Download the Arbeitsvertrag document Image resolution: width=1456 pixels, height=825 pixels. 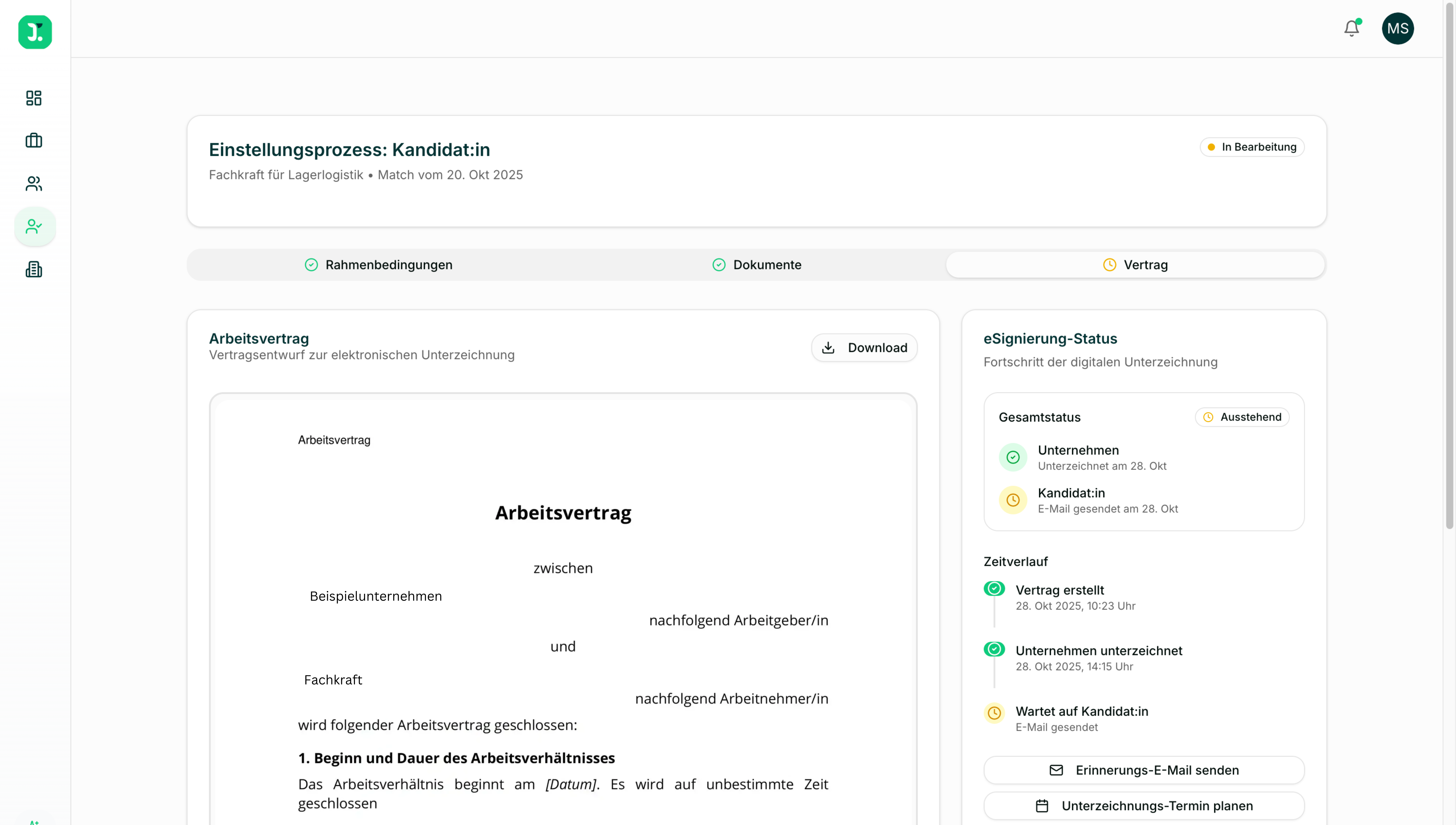pos(864,347)
